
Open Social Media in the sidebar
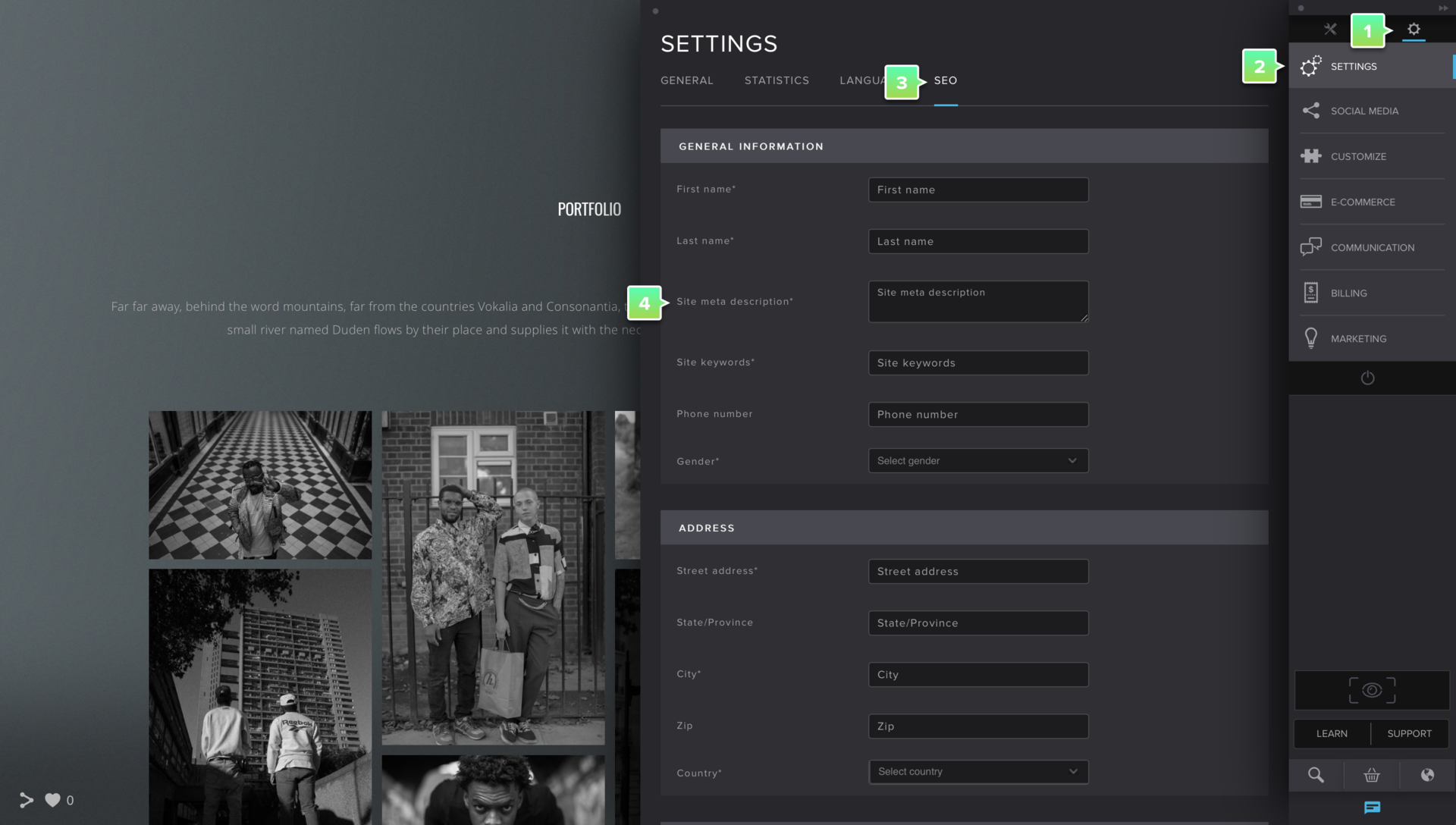1372,111
